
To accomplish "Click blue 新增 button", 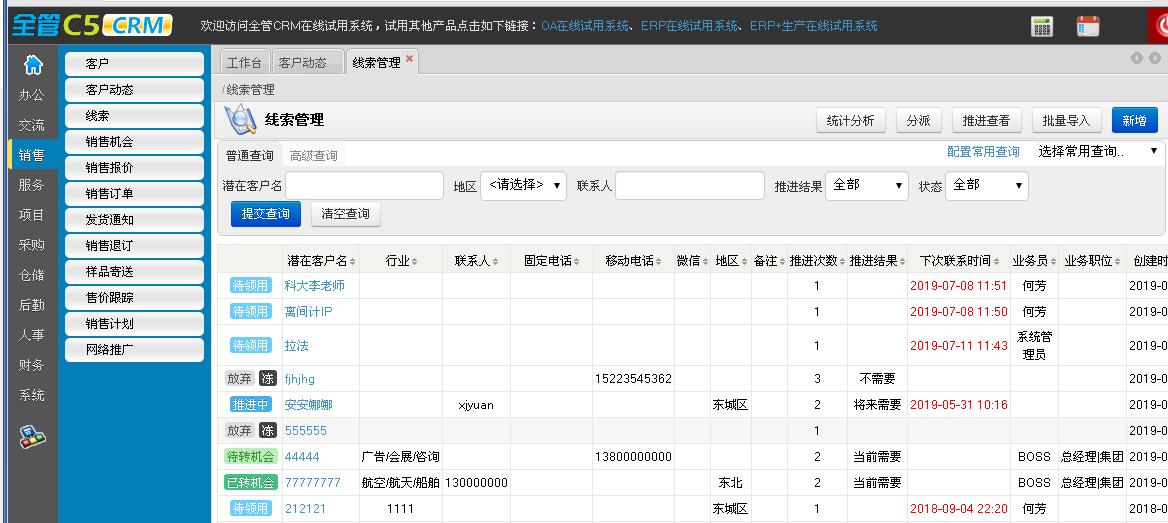I will [1134, 120].
